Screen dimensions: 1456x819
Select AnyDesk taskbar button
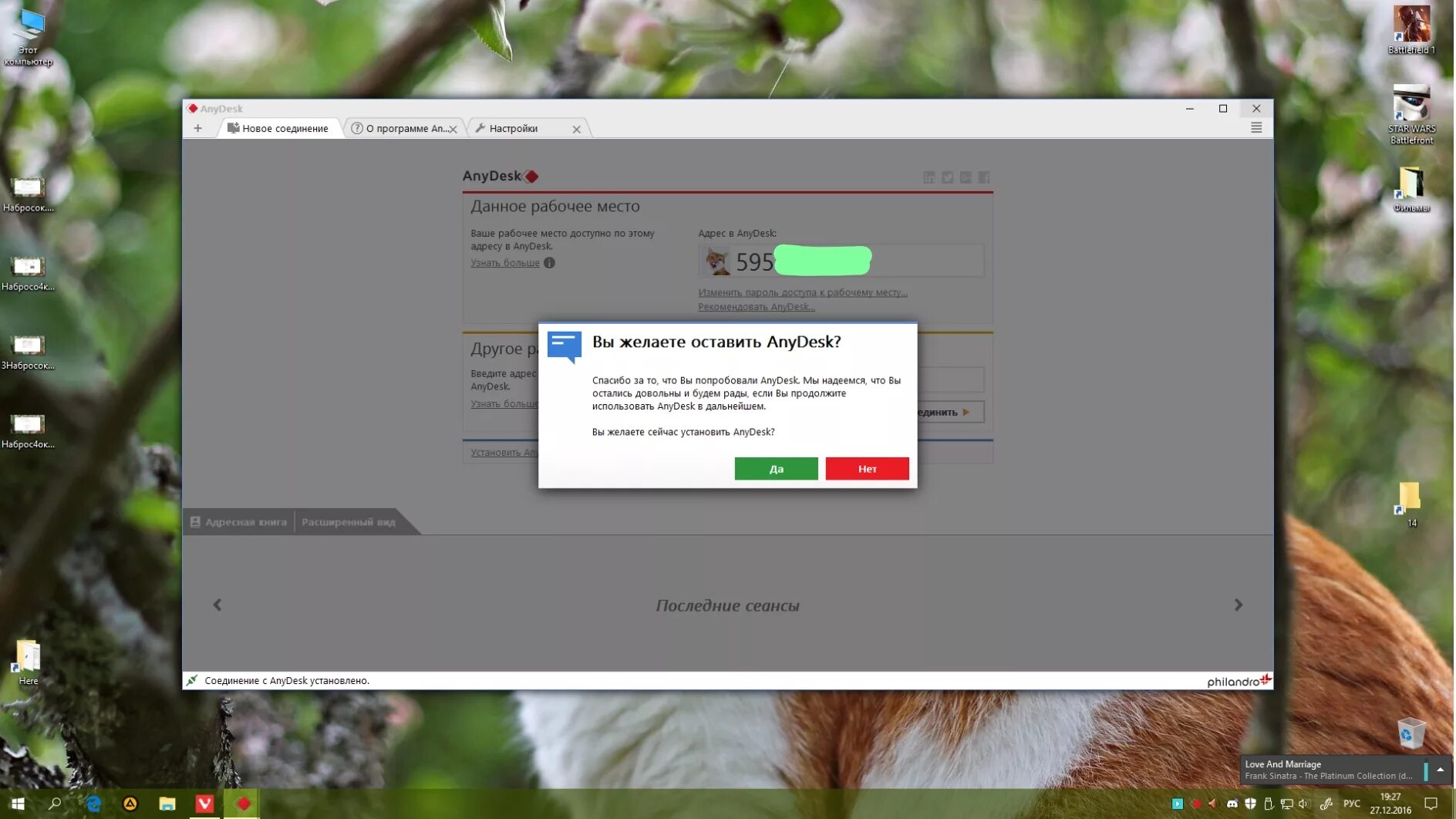(x=242, y=804)
